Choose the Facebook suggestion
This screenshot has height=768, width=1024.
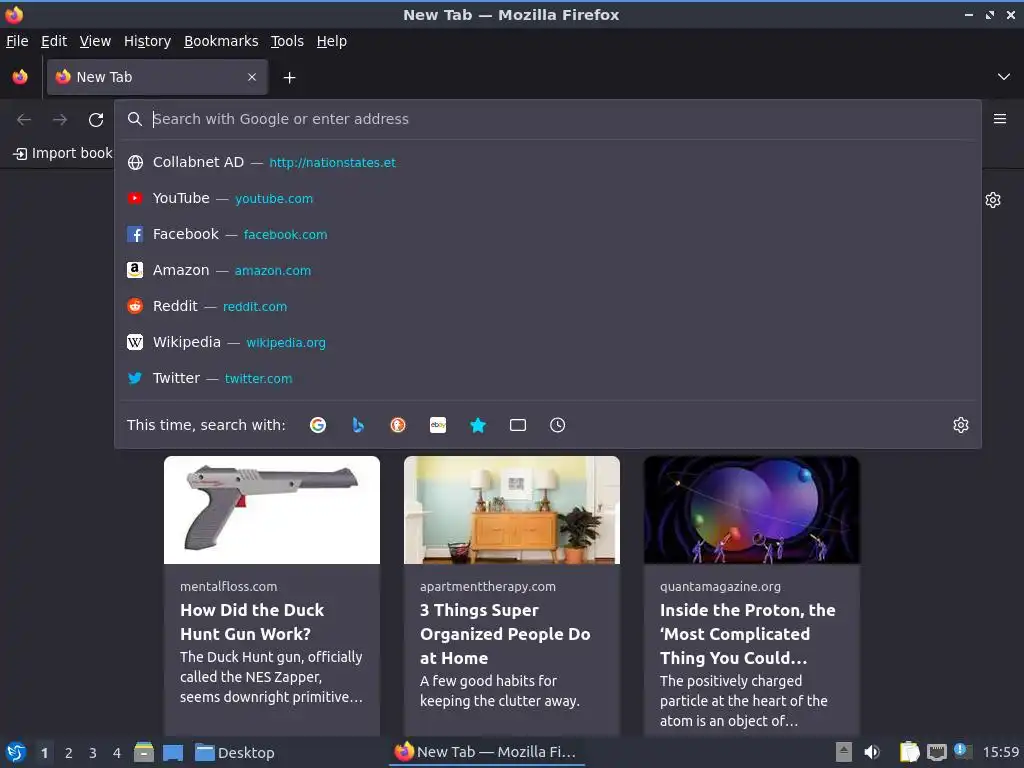(x=548, y=234)
